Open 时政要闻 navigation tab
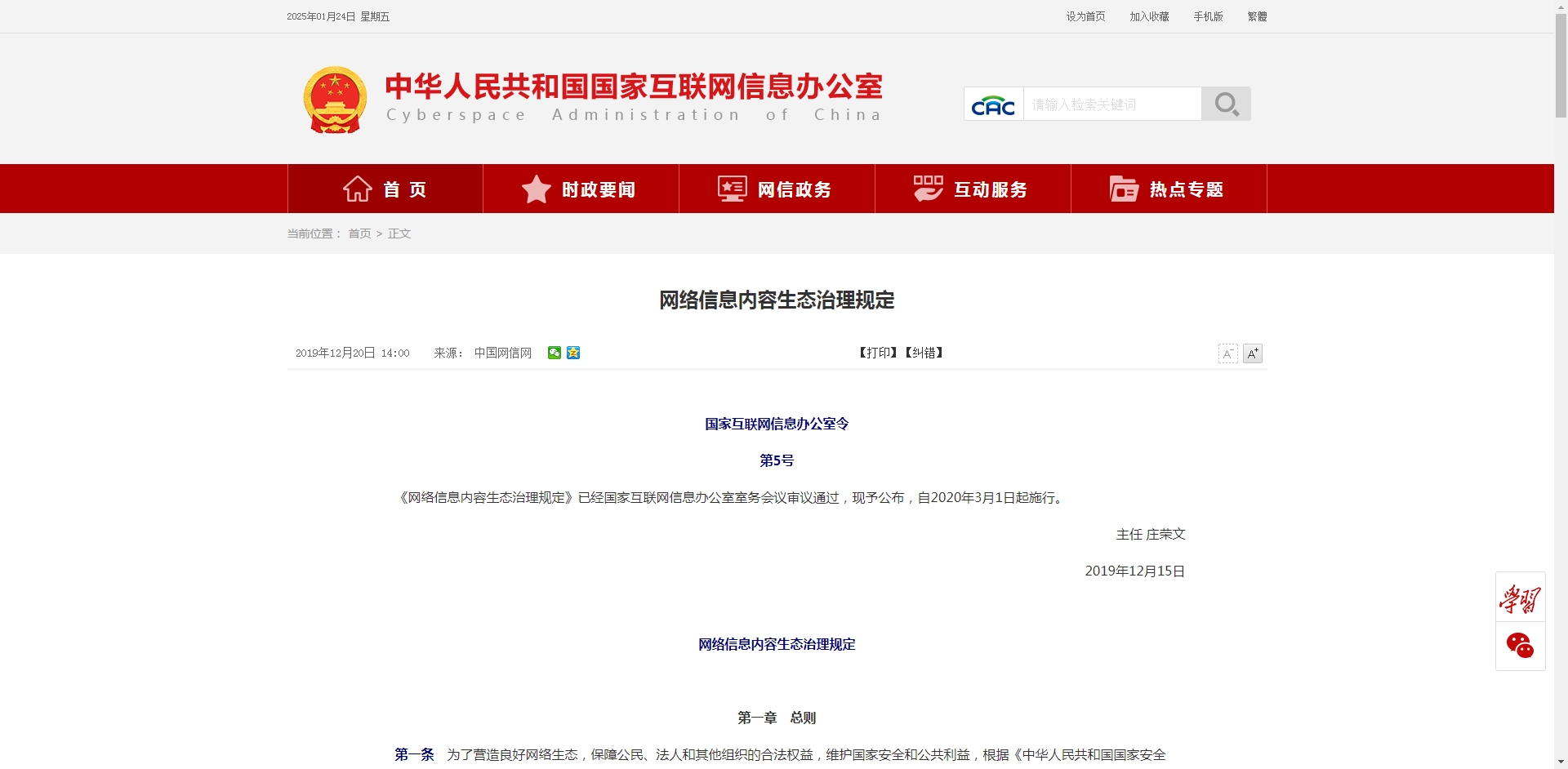The image size is (1568, 769). pos(581,189)
